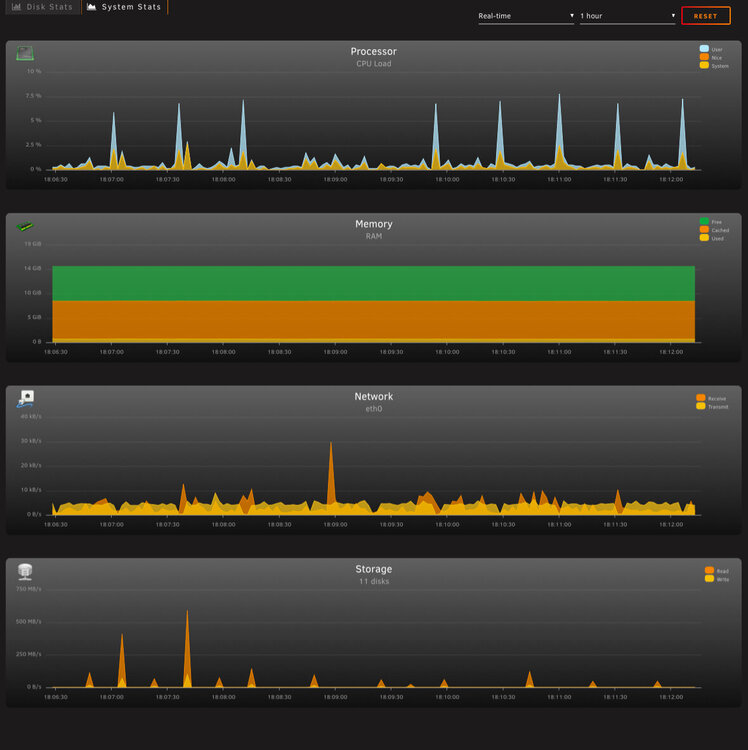This screenshot has width=748, height=750.
Task: Click the Network eth0 port icon
Action: (x=26, y=398)
